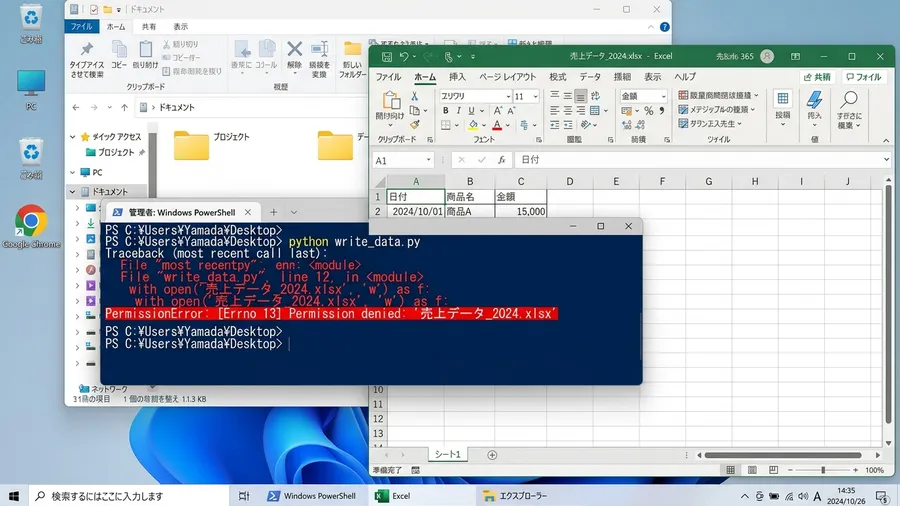The image size is (900, 506).
Task: Click the lightning fill icon in Excel ribbon
Action: point(814,100)
